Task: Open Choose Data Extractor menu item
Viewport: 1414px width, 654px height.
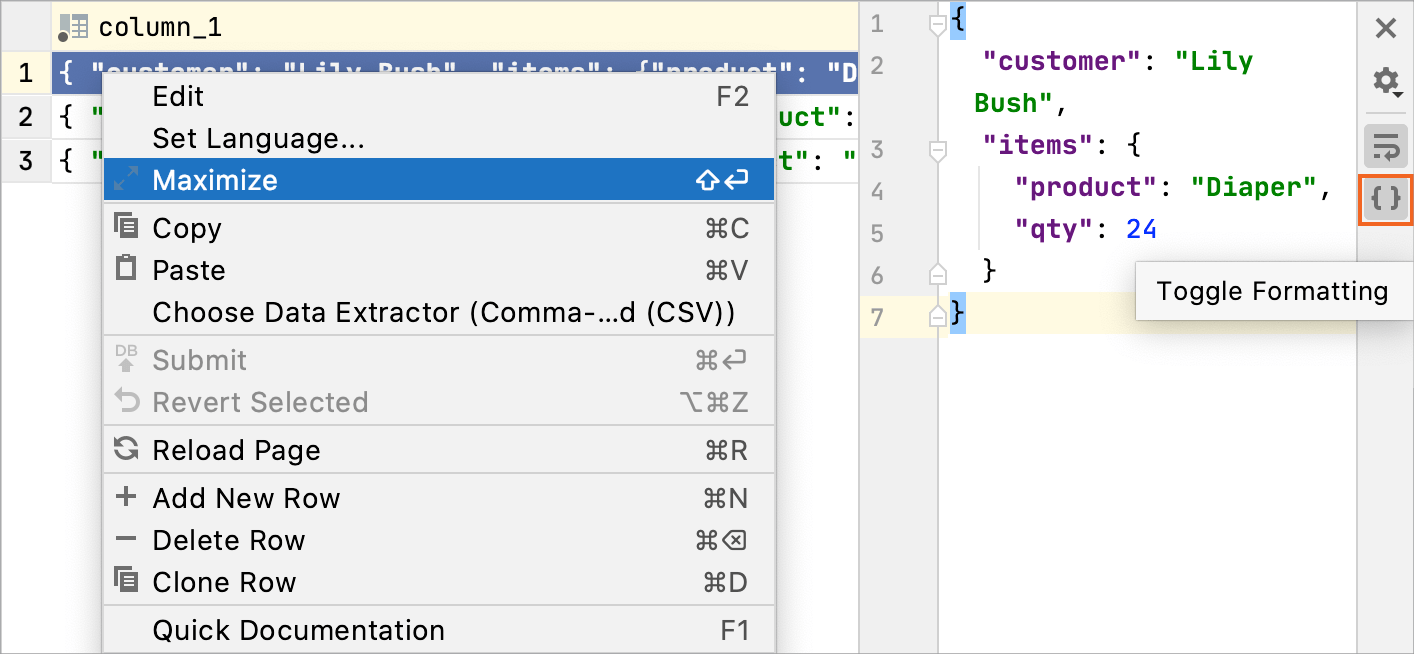Action: 443,312
